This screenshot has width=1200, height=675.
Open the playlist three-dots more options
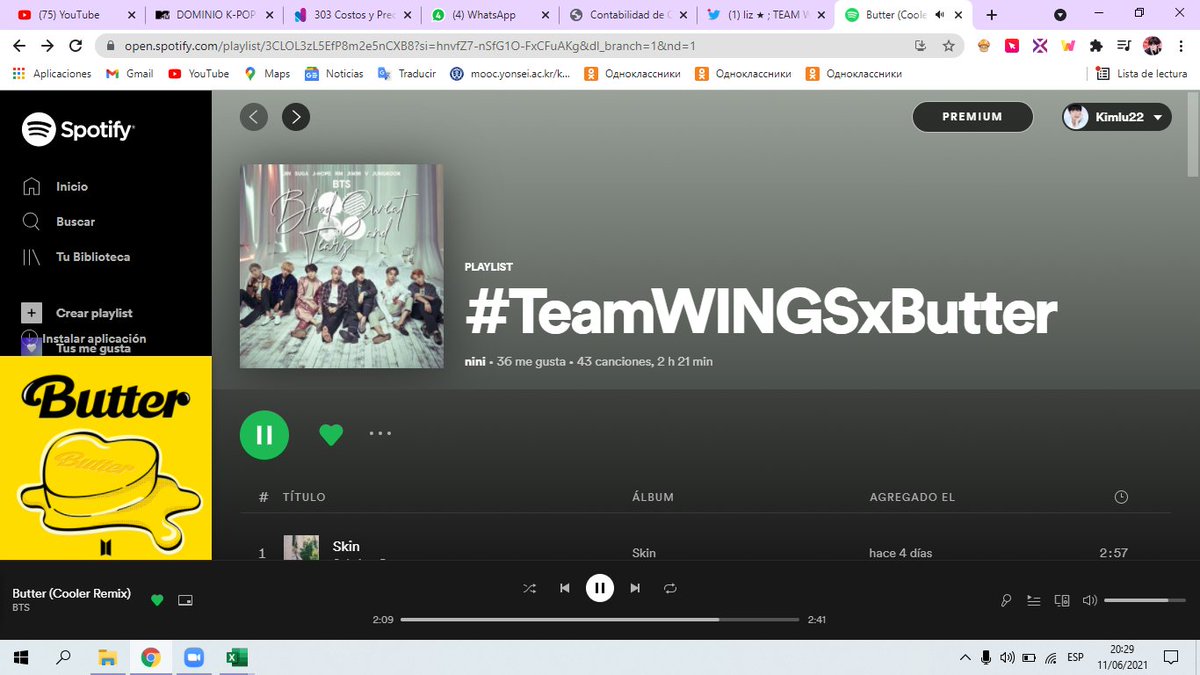tap(380, 434)
